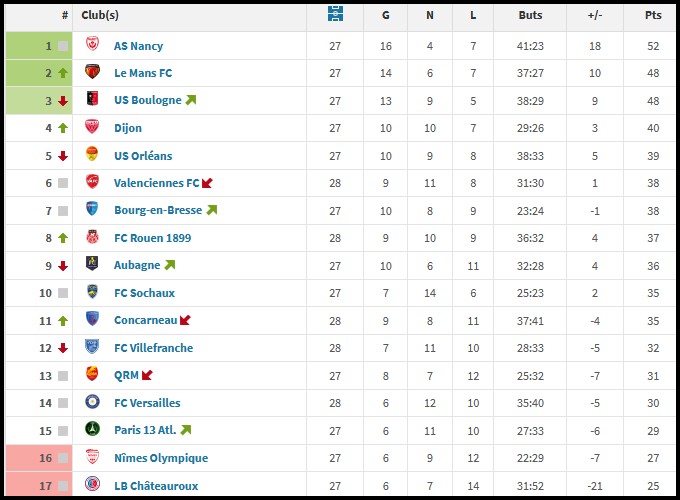The height and width of the screenshot is (500, 680).
Task: Select the Buts column header
Action: 530,15
